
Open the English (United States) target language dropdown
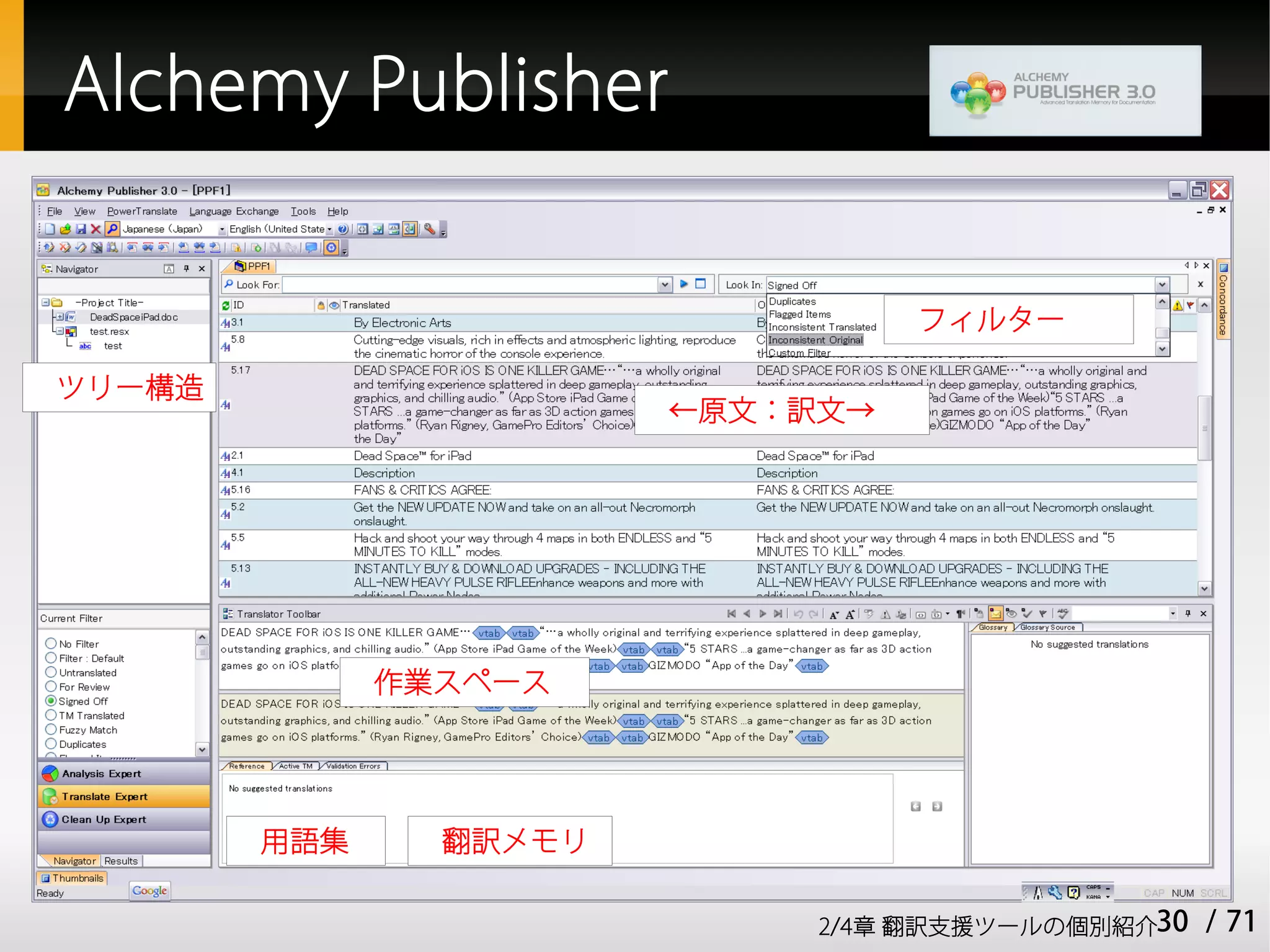coord(329,229)
